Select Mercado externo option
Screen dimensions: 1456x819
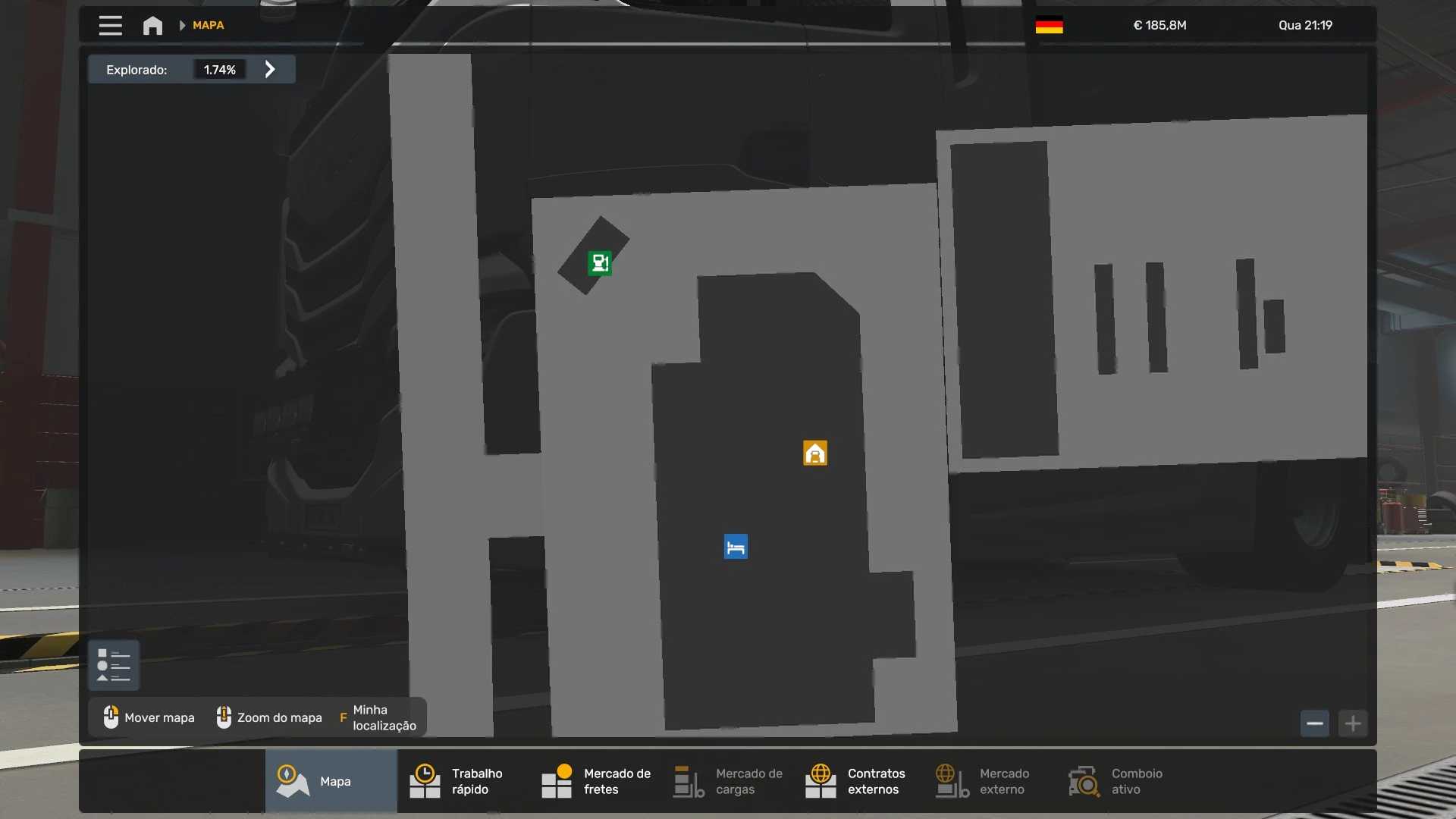(991, 781)
